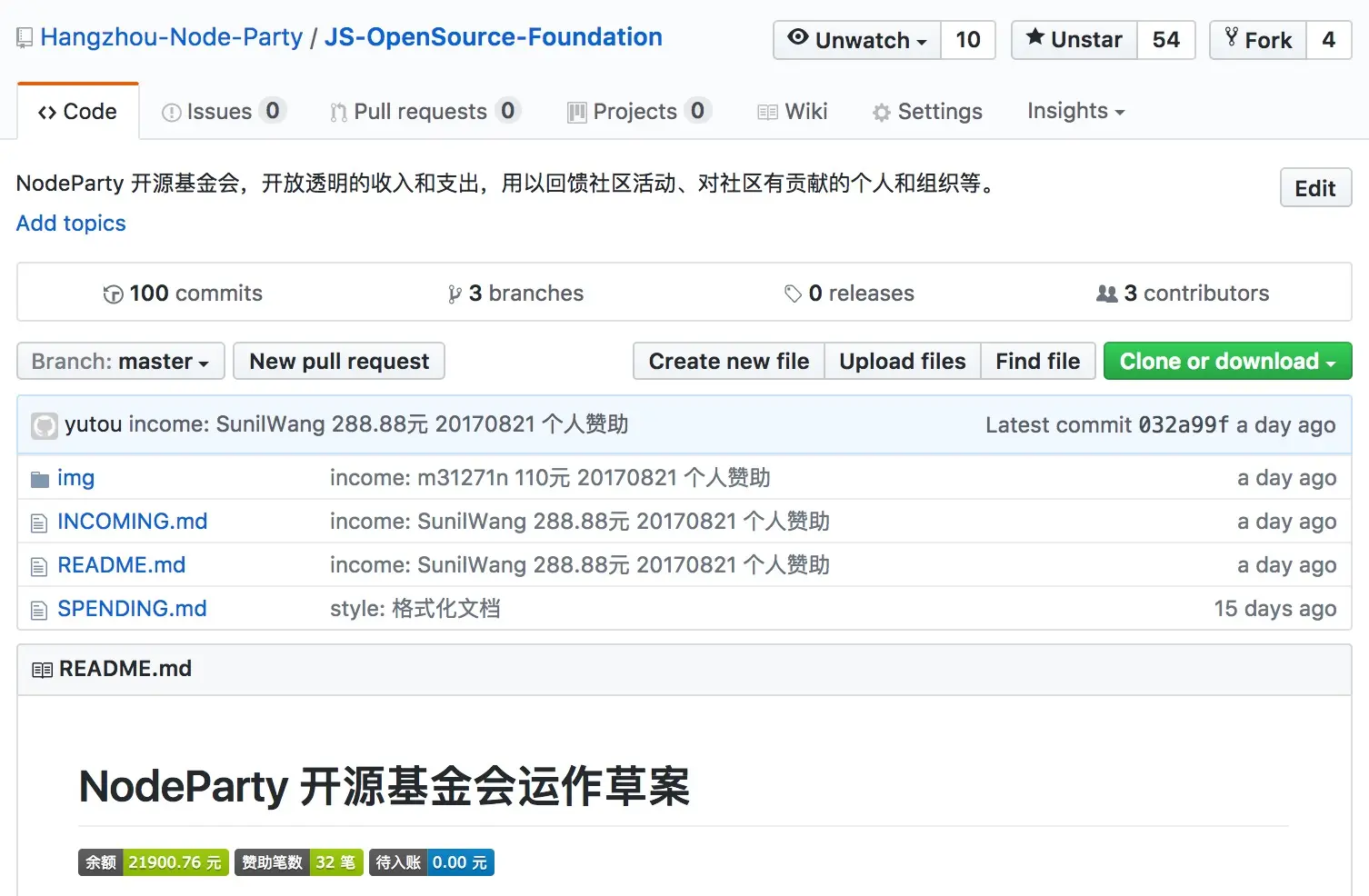View the 10 watchers count
This screenshot has height=896, width=1369.
[968, 40]
